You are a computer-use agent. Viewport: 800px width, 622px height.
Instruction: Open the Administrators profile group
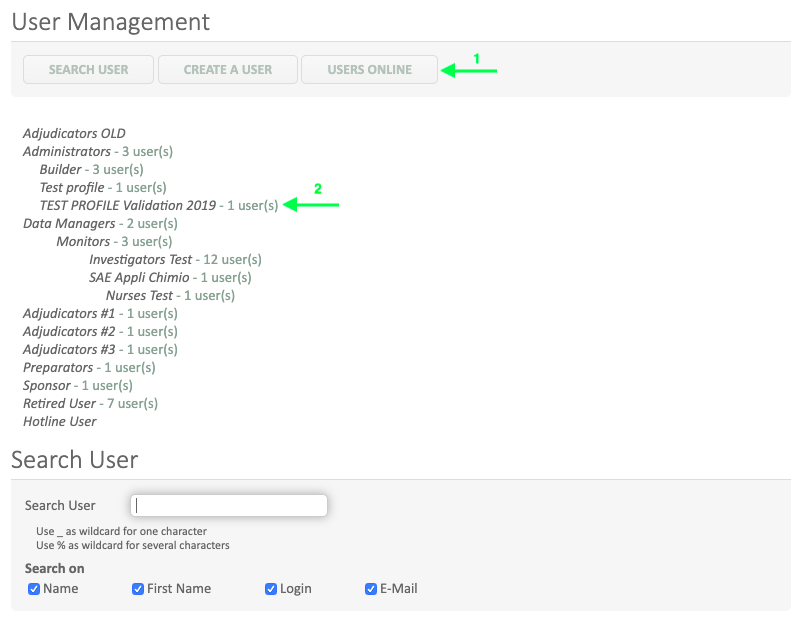pos(66,151)
